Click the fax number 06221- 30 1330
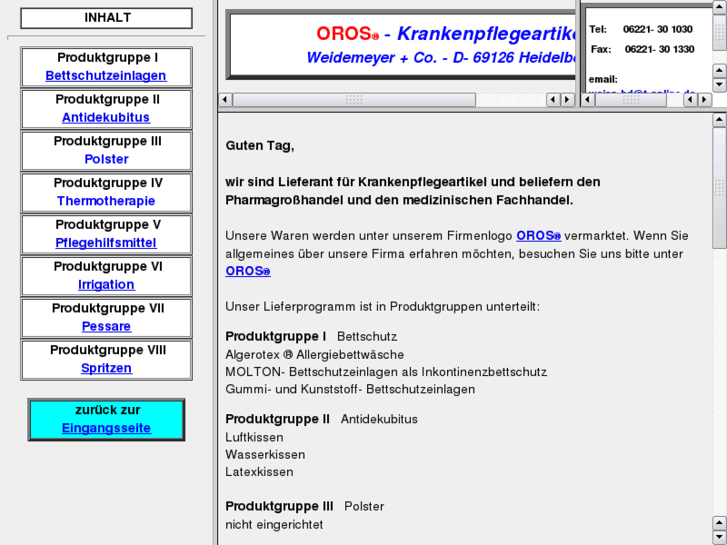This screenshot has width=727, height=545. 659,49
